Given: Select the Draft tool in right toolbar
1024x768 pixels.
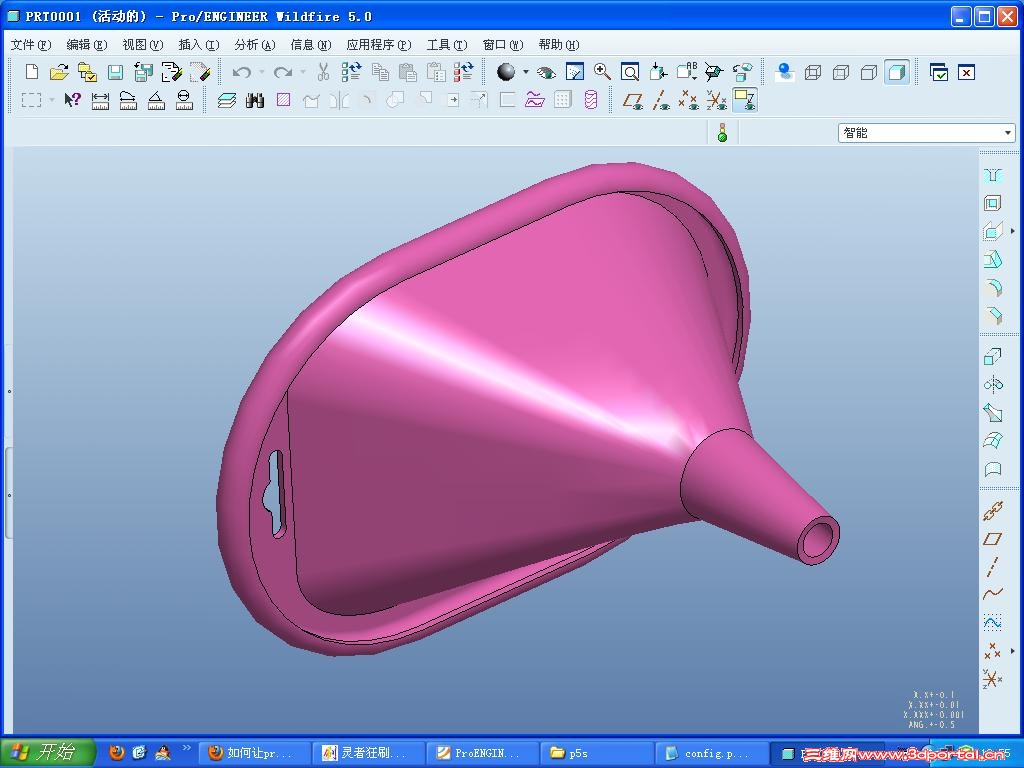Looking at the screenshot, I should point(993,259).
